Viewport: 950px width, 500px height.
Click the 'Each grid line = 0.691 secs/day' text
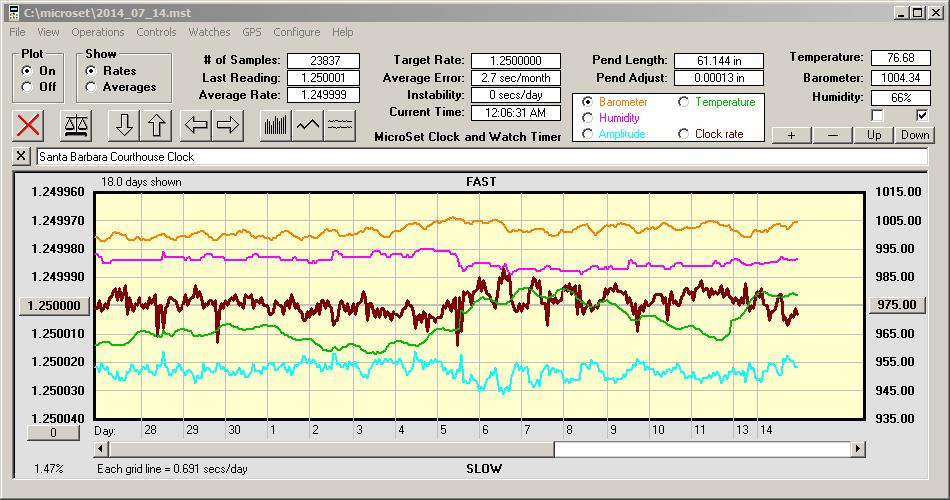[172, 468]
